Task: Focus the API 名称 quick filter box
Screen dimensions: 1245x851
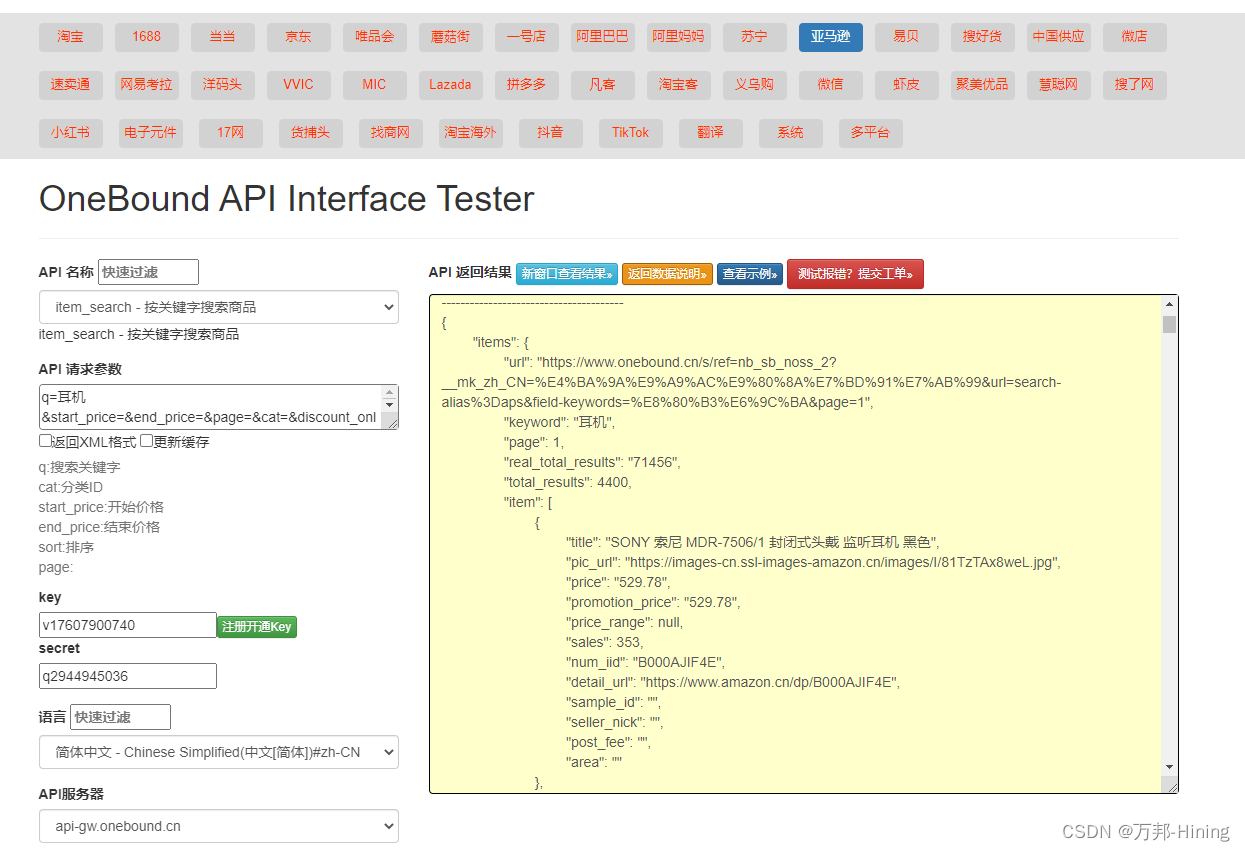Action: [148, 272]
